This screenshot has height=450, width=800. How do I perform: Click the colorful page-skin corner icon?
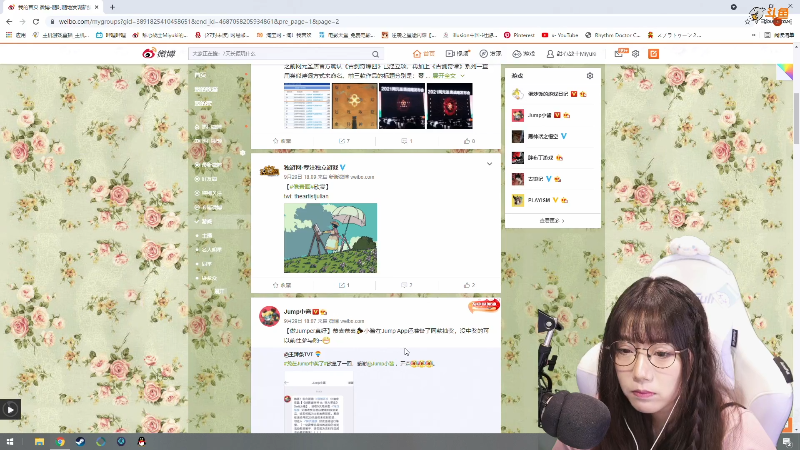[x=785, y=72]
